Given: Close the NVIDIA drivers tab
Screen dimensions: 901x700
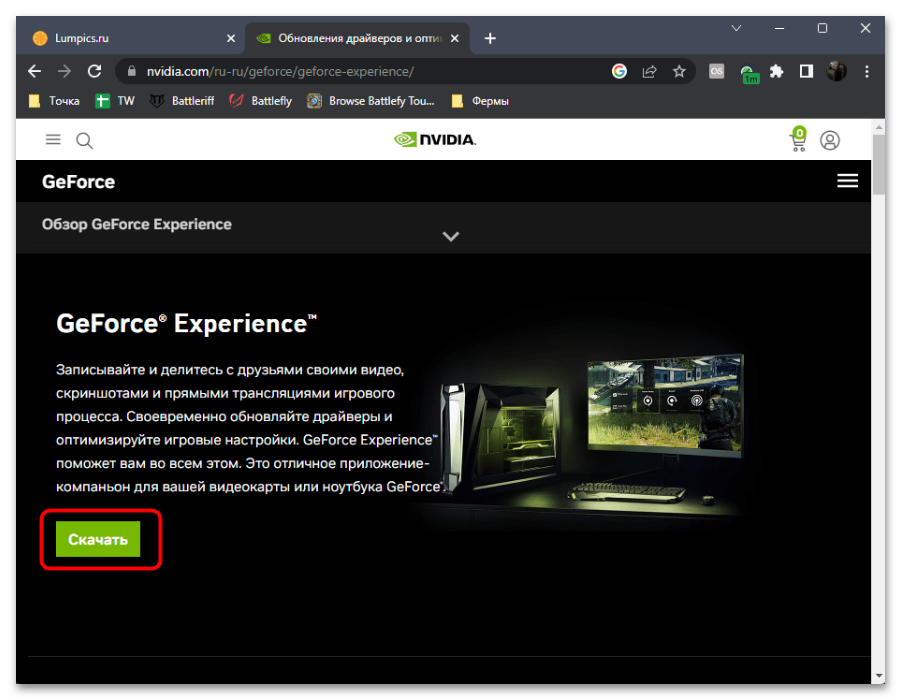Looking at the screenshot, I should click(455, 39).
